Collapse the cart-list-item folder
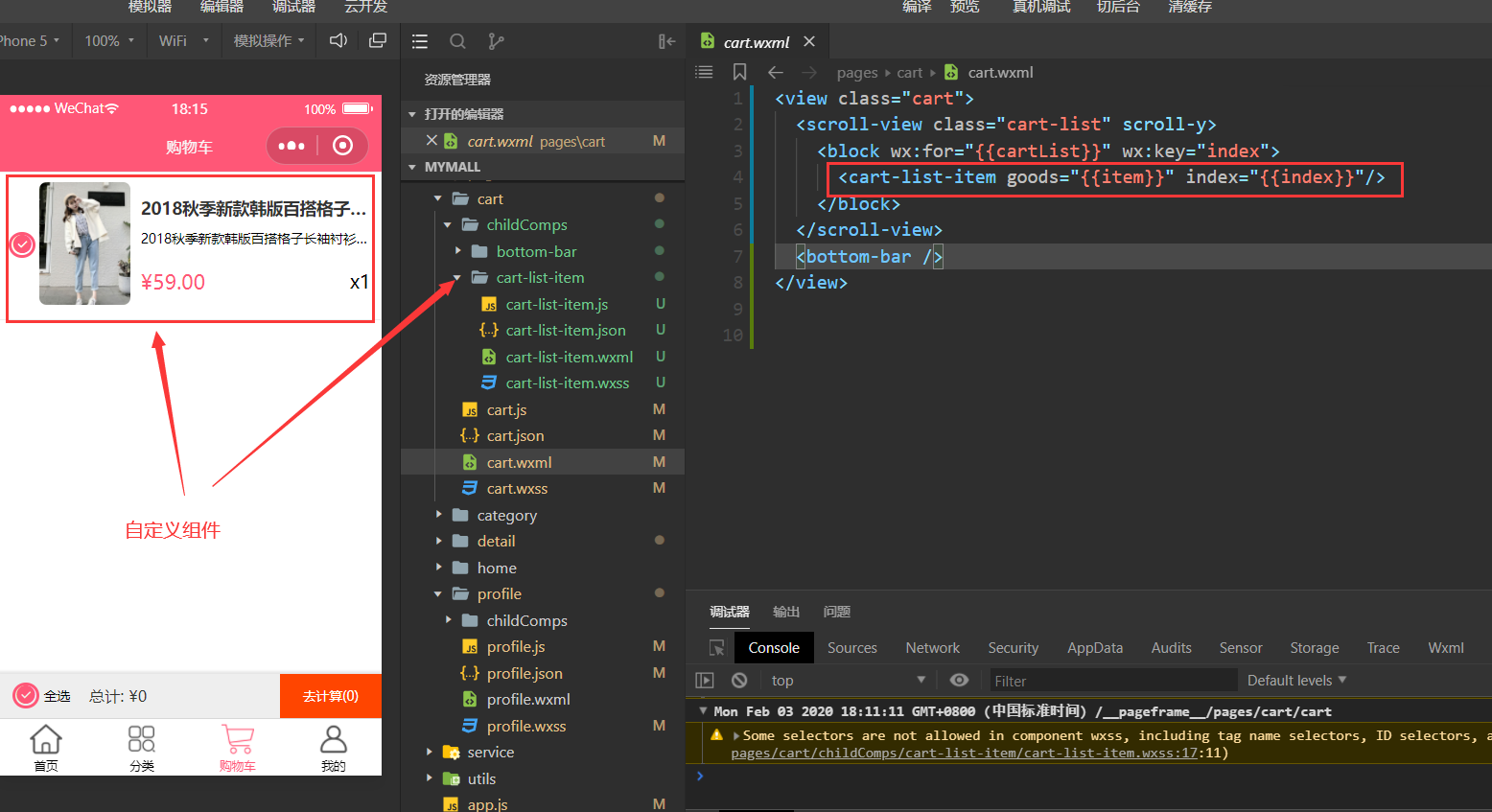Screen dimensions: 1492x812 click(x=457, y=277)
